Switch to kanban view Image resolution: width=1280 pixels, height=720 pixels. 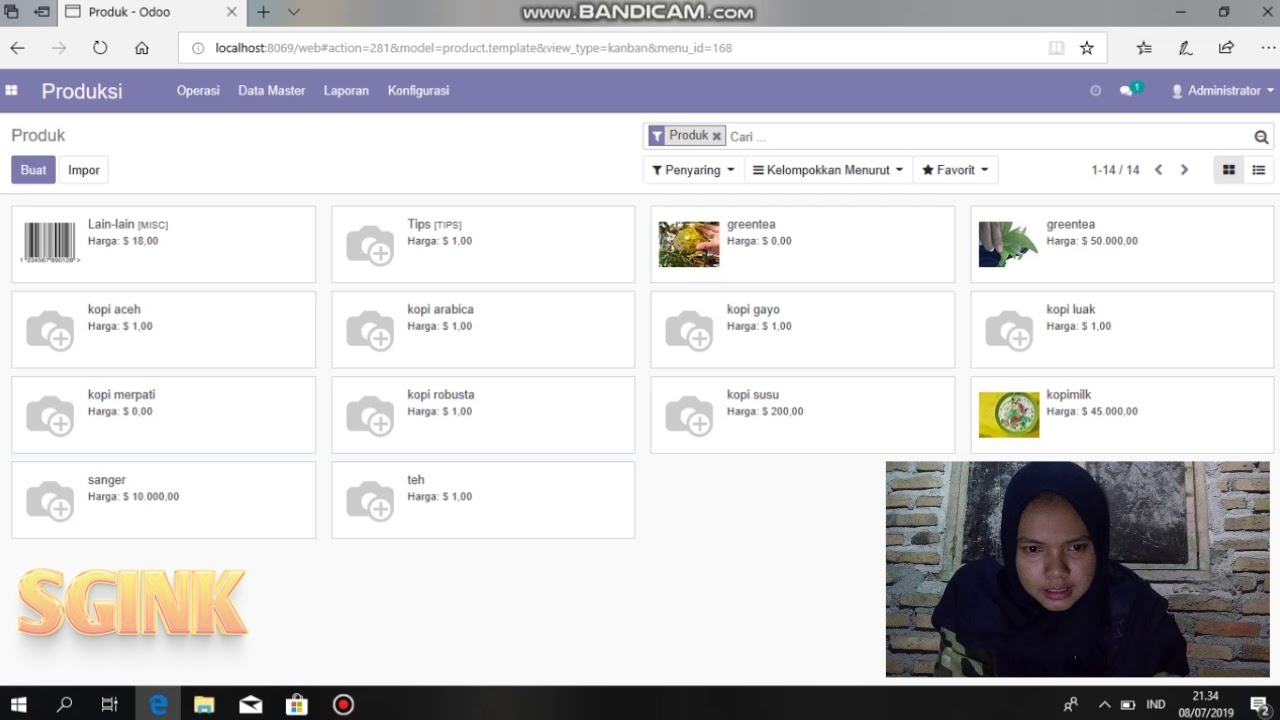tap(1229, 170)
